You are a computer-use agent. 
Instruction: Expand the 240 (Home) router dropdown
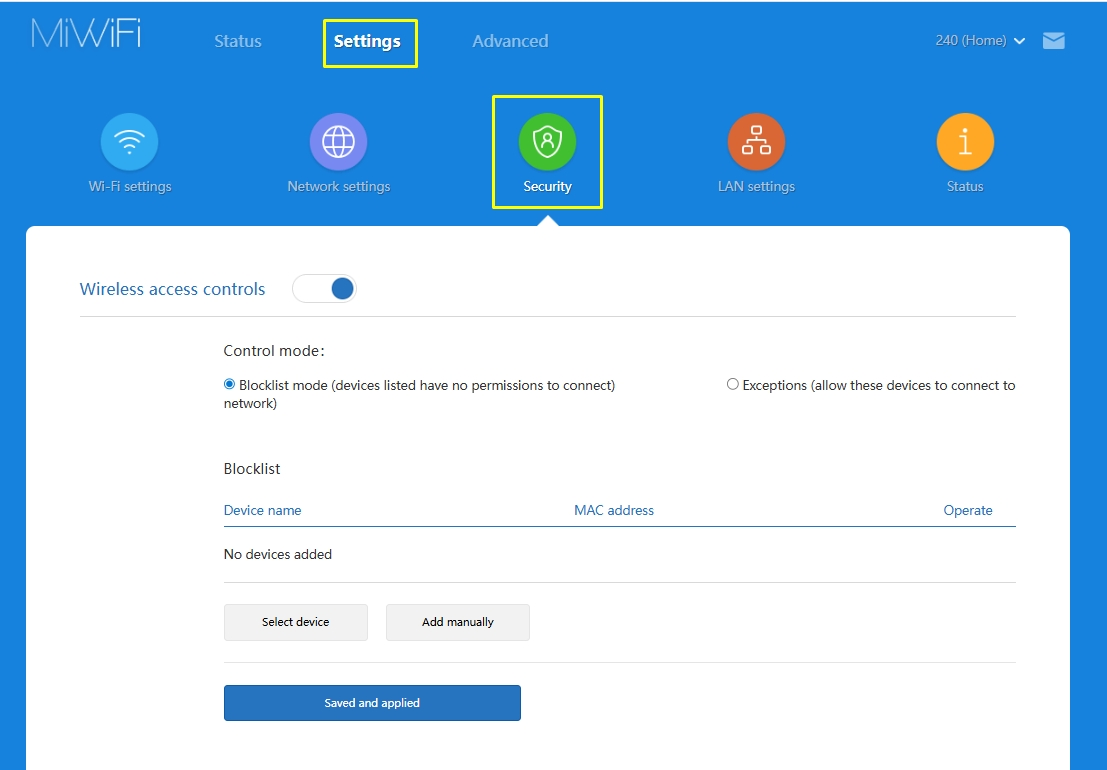(980, 41)
